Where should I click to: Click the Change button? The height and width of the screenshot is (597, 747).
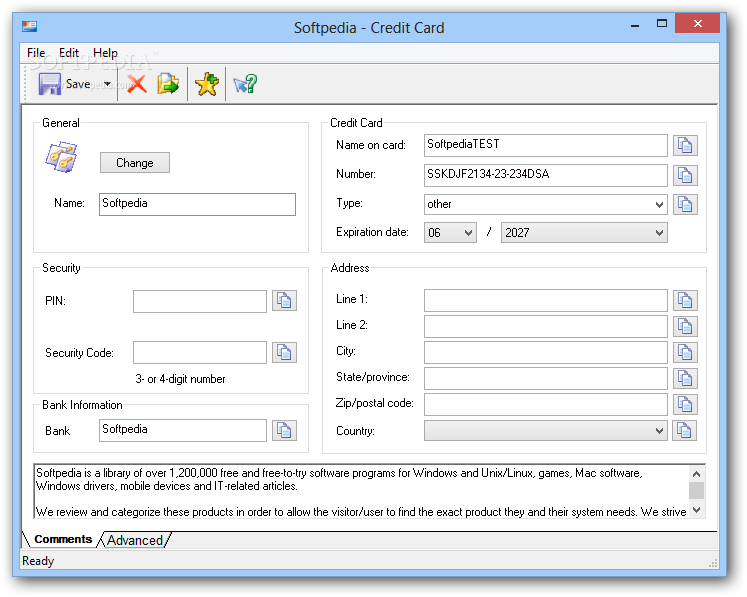click(x=135, y=162)
